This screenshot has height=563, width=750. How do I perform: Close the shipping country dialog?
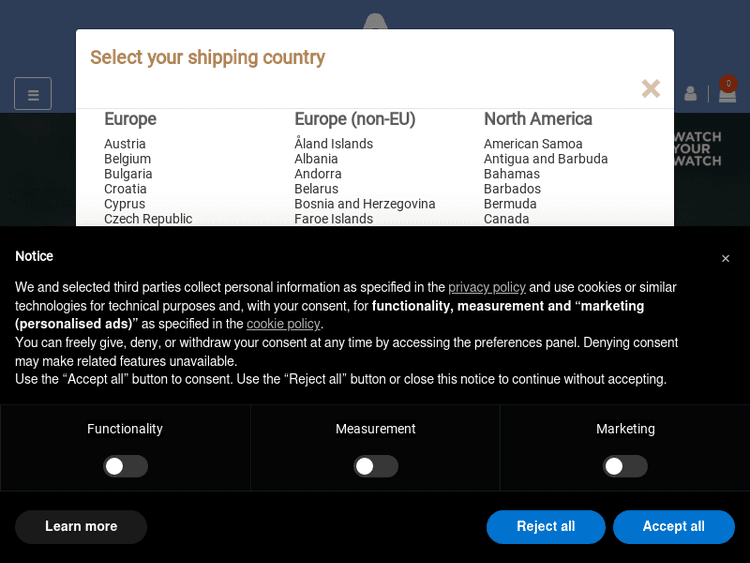tap(651, 89)
